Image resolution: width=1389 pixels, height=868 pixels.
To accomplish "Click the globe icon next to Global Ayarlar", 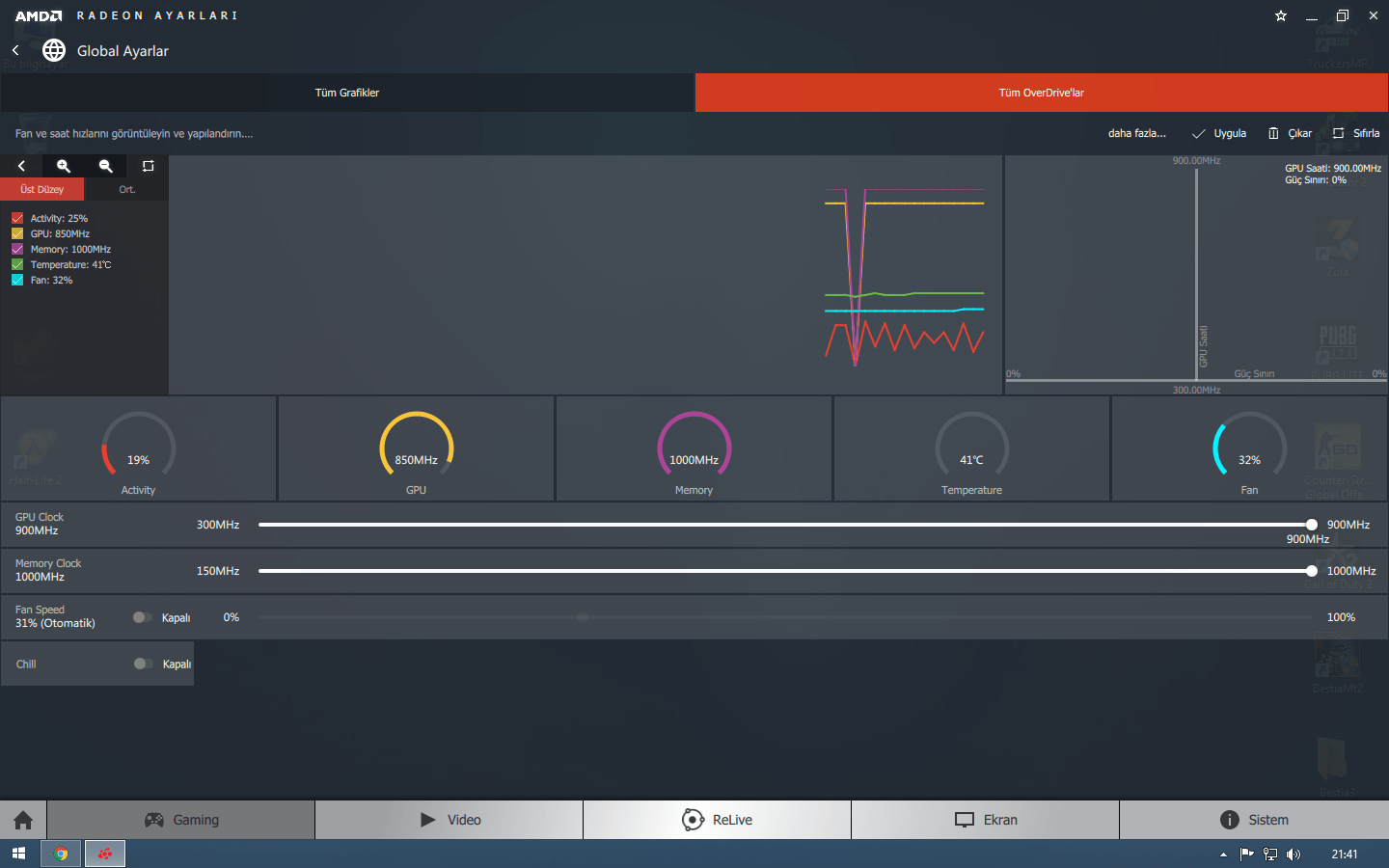I will coord(54,50).
